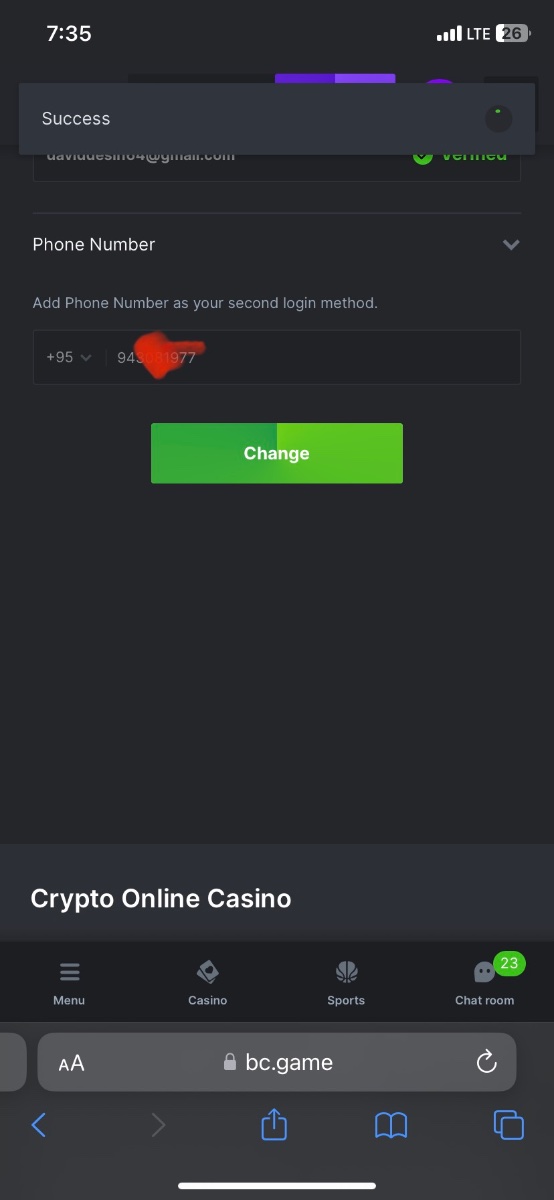Tap the AA reader text button
This screenshot has width=554, height=1200.
pyautogui.click(x=71, y=1063)
